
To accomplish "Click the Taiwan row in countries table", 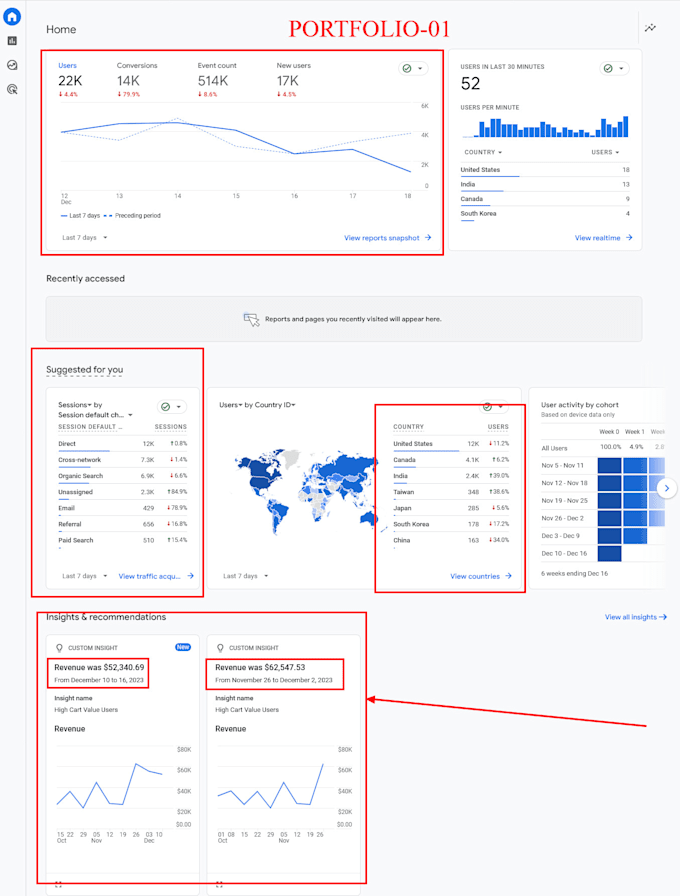I will (451, 492).
